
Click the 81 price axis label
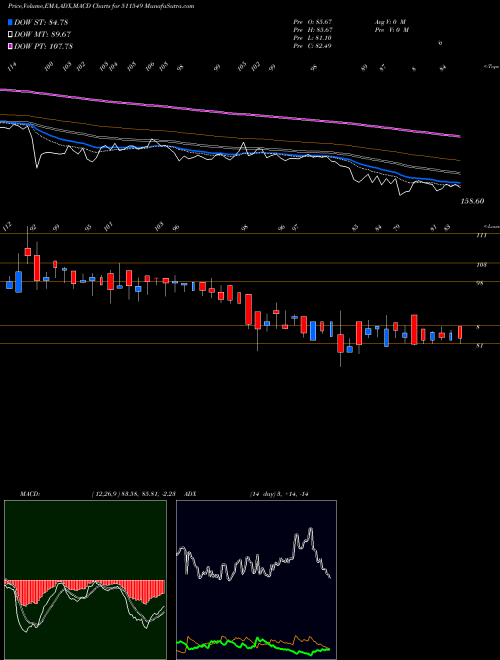[479, 346]
